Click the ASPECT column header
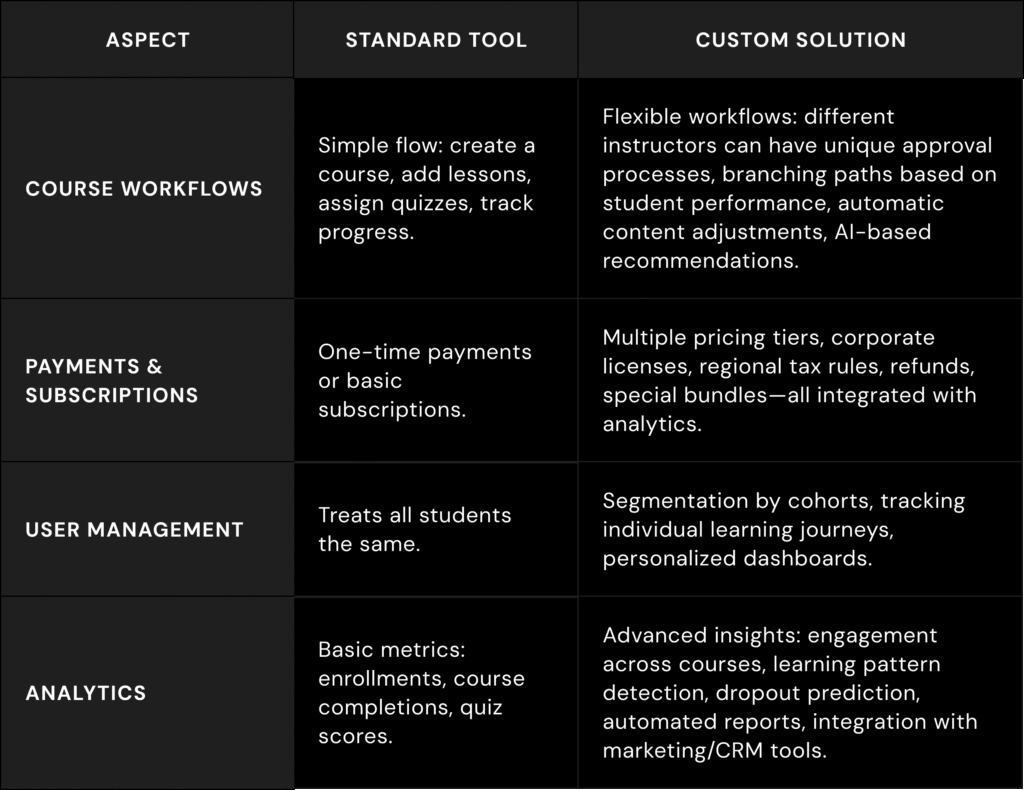Screen dimensions: 1024x790 point(148,40)
